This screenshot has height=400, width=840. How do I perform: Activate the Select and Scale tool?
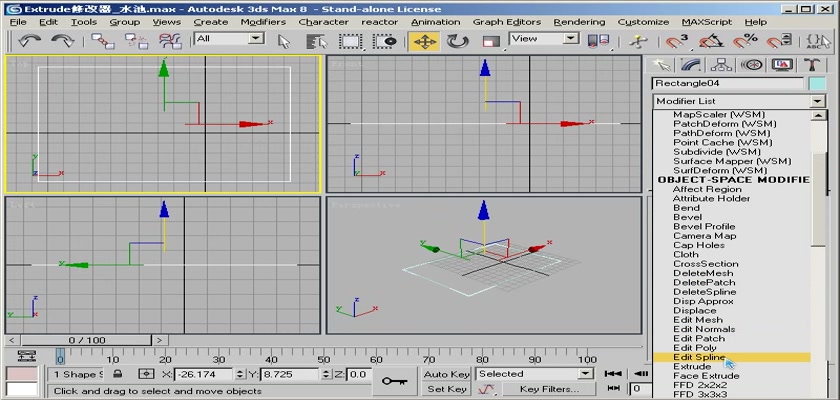point(491,41)
